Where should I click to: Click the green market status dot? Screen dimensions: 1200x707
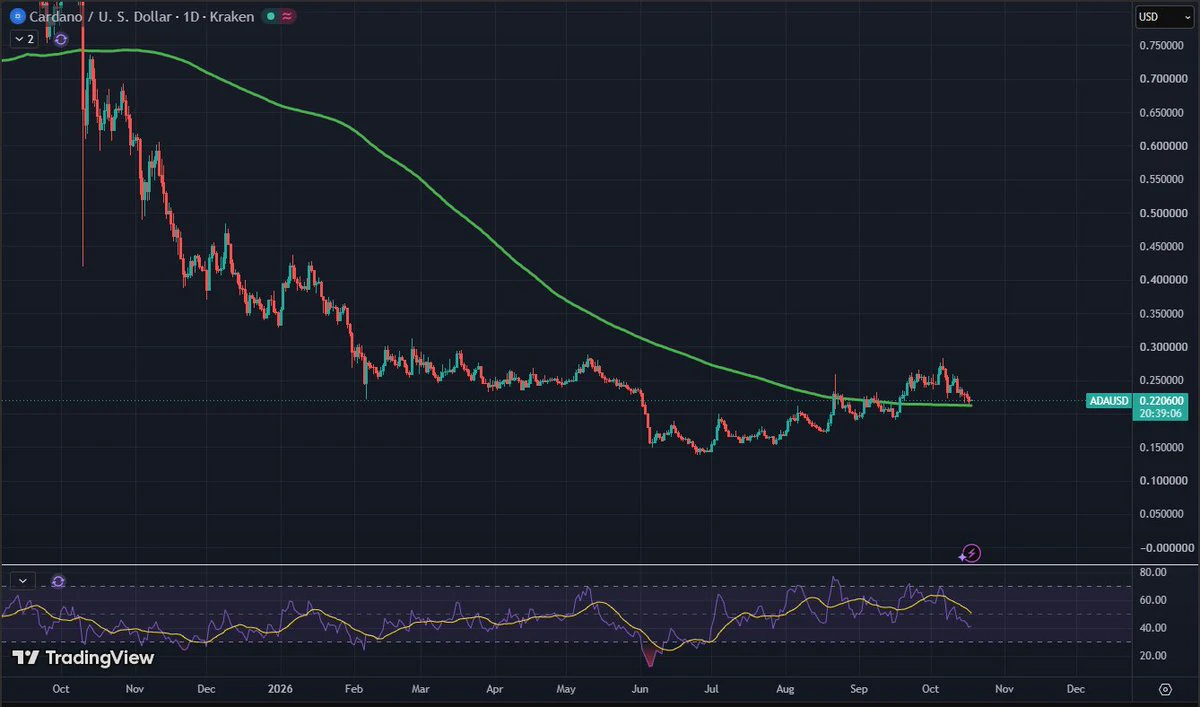[269, 17]
